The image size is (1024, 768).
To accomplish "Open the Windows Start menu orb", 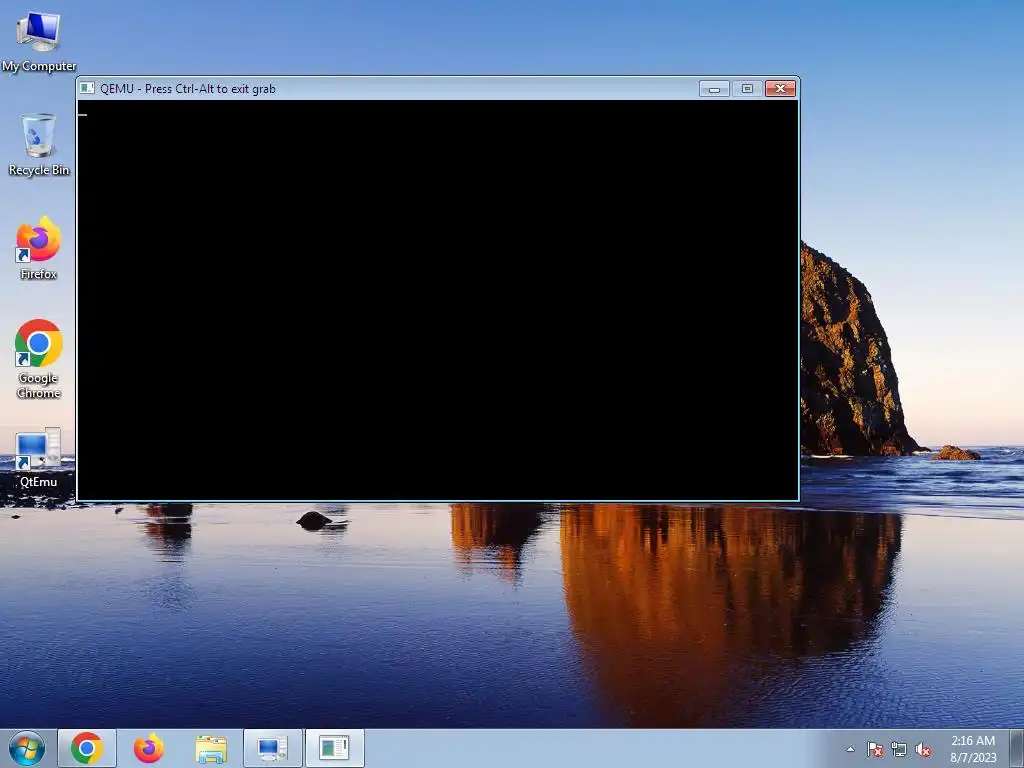I will (x=27, y=748).
